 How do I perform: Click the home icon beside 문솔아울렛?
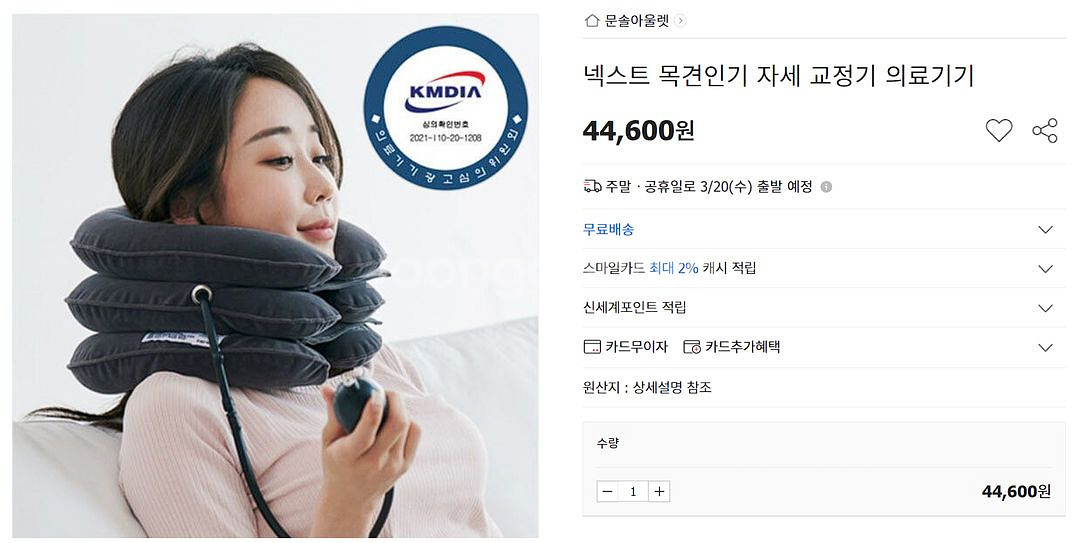pos(591,21)
